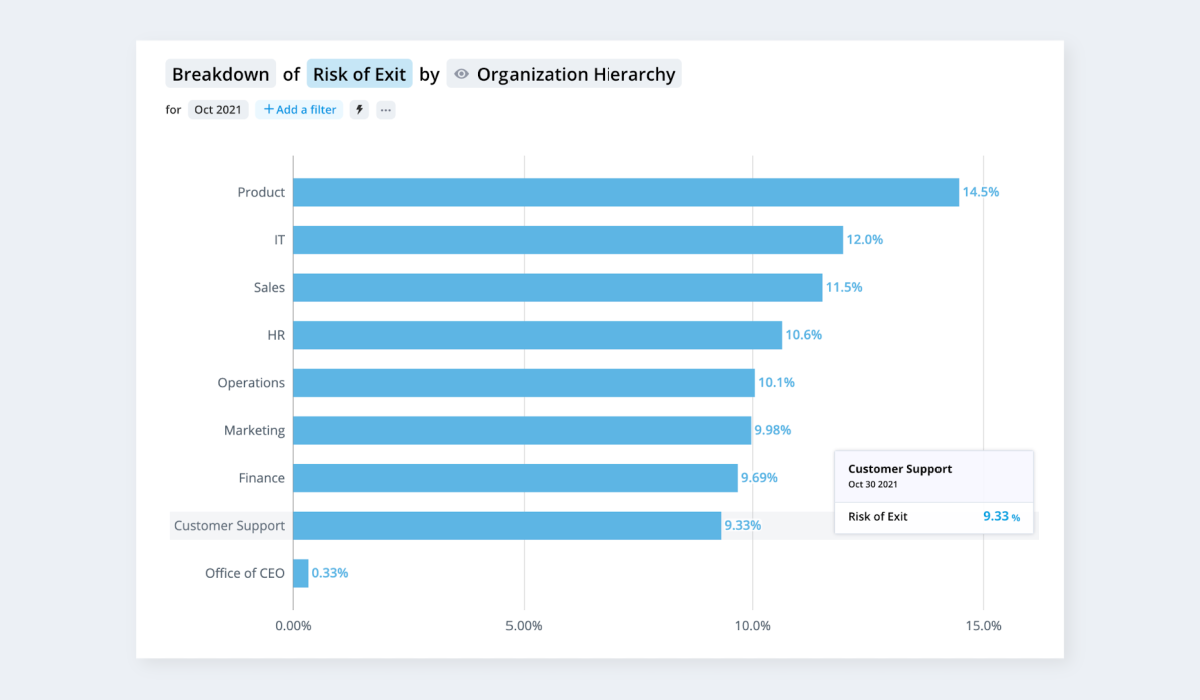1200x700 pixels.
Task: Click the IT axis label
Action: [x=280, y=240]
